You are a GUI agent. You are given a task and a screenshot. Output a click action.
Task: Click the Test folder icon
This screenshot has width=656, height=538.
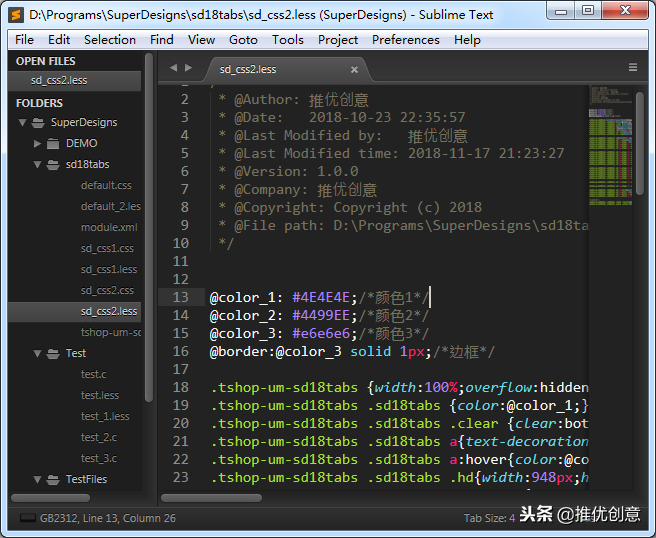pos(53,354)
